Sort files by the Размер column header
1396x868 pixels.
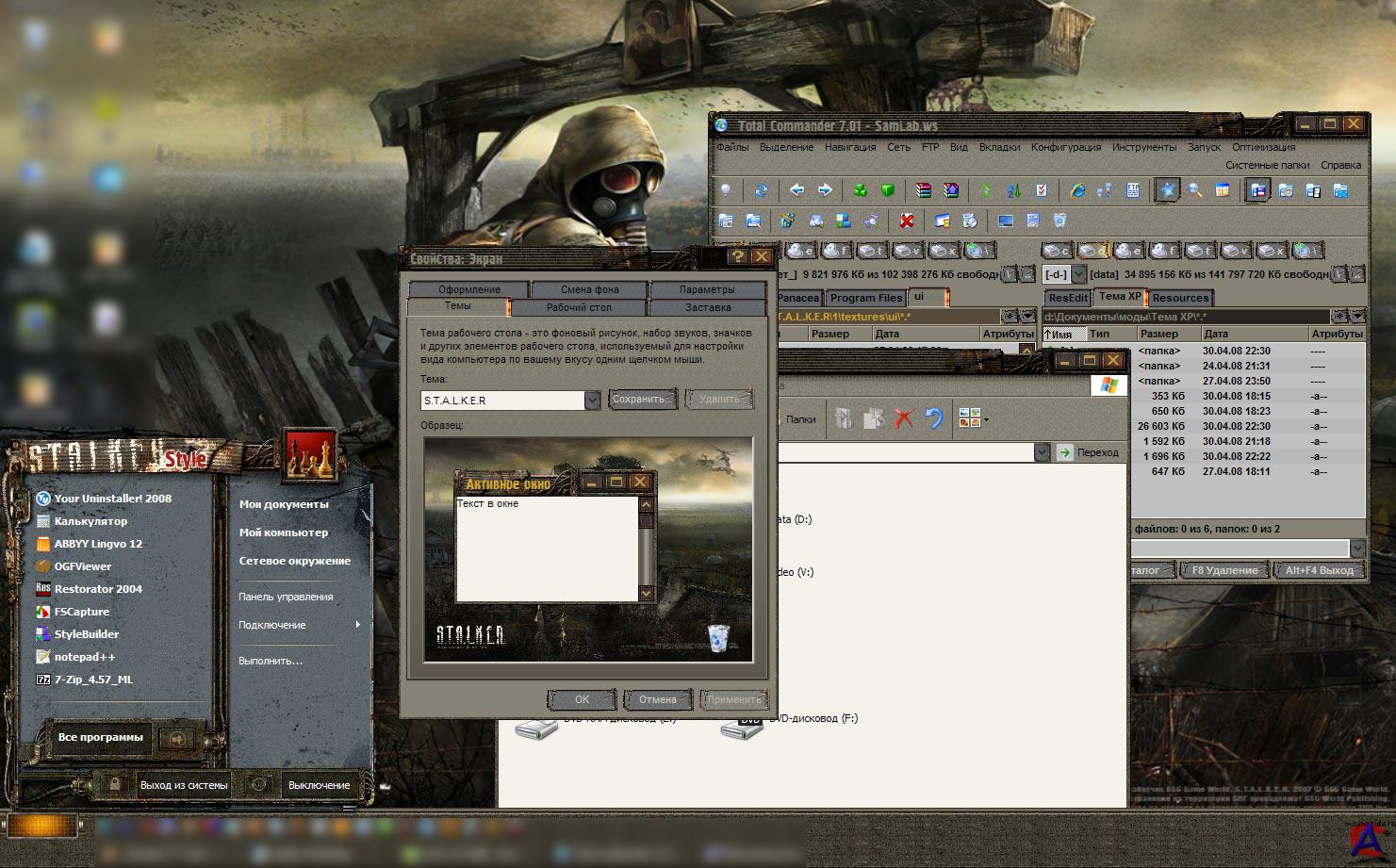(x=1158, y=334)
